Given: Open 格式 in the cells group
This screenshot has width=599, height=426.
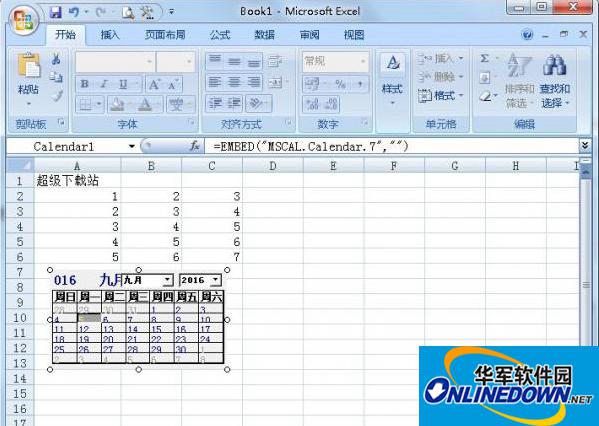Looking at the screenshot, I should click(x=440, y=95).
